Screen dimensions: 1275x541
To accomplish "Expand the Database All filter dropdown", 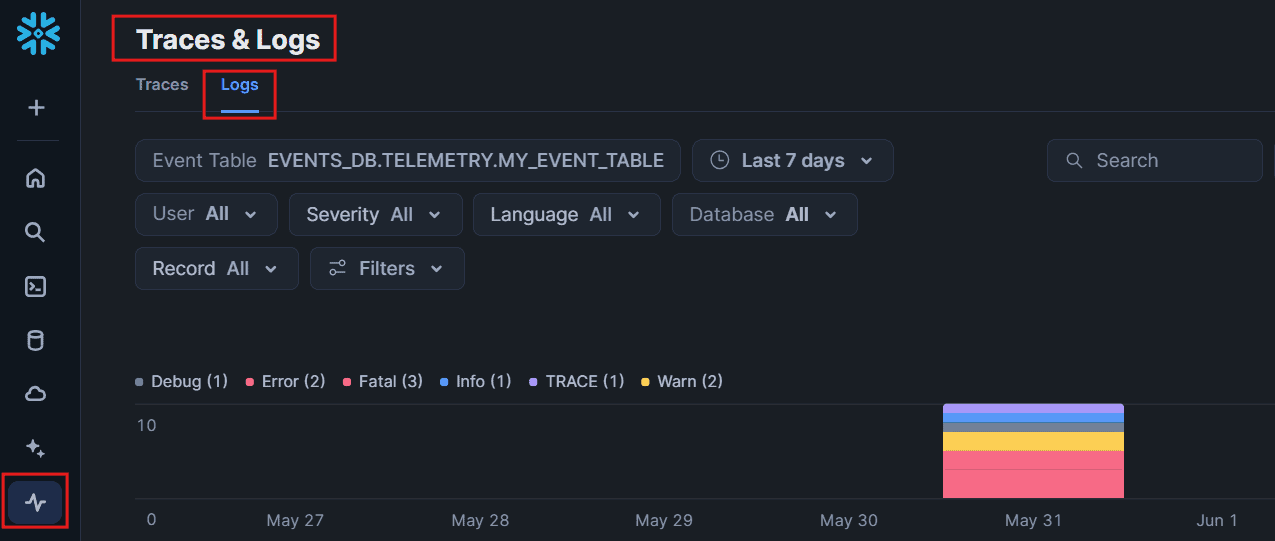I will coord(765,214).
